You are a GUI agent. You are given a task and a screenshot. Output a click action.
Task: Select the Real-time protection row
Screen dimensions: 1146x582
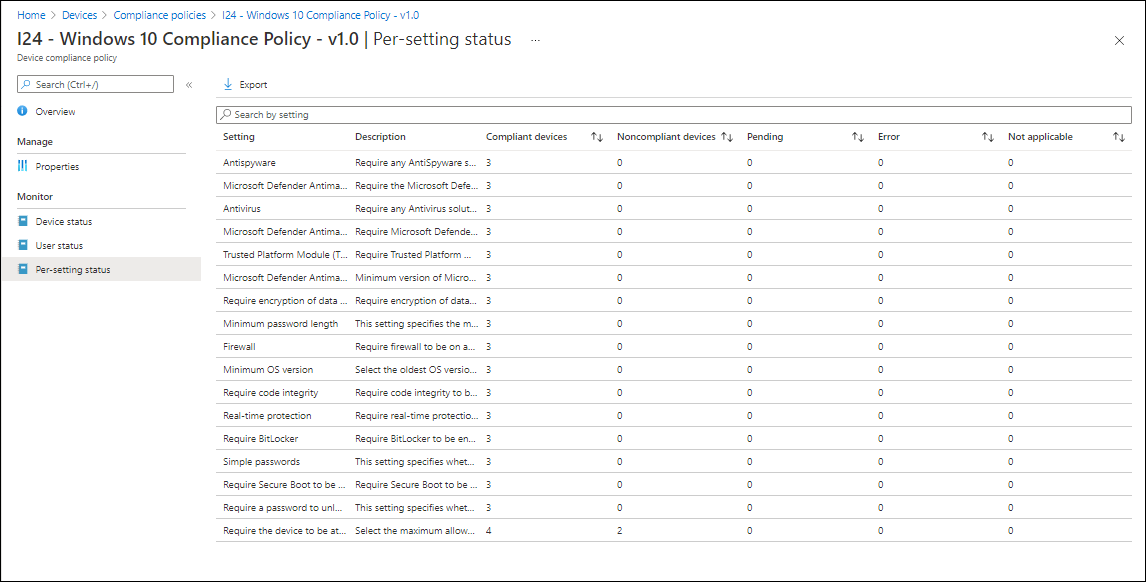[x=674, y=415]
